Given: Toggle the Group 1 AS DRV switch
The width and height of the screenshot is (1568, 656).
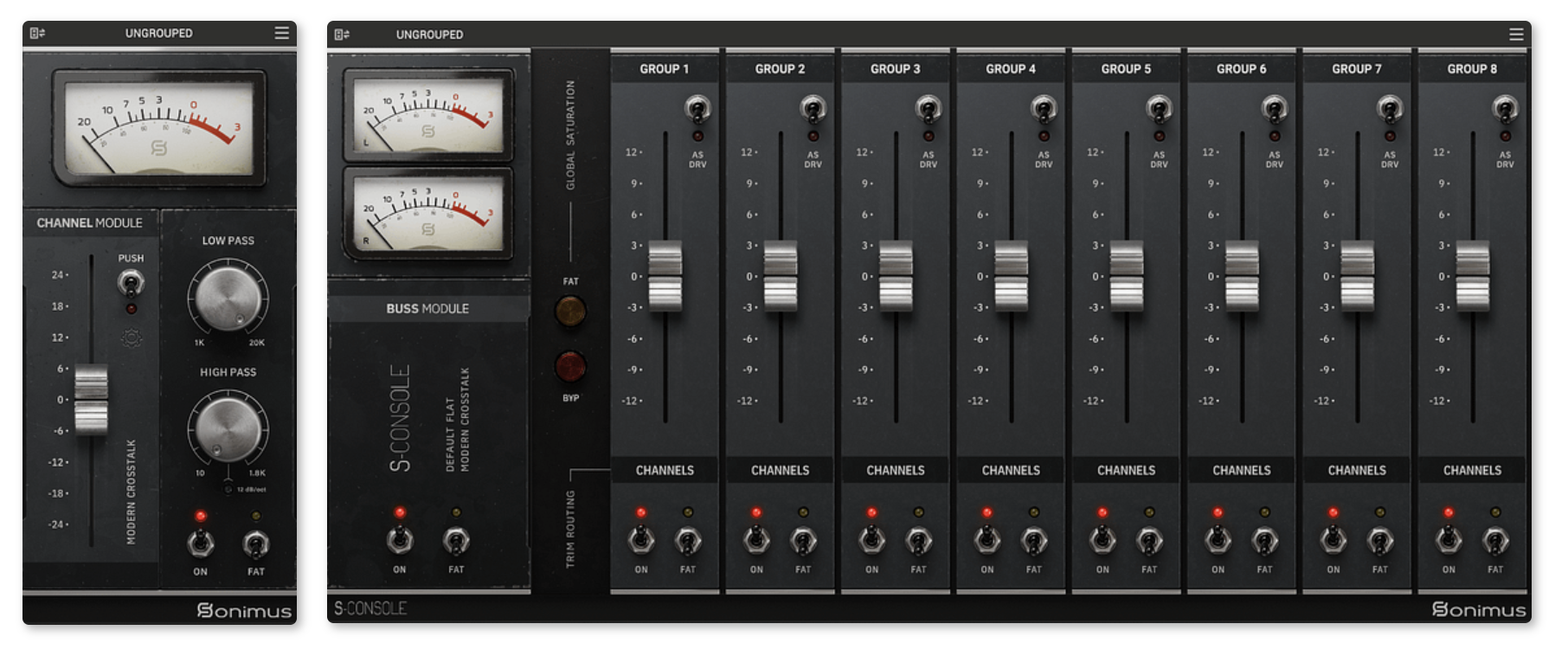Looking at the screenshot, I should (697, 109).
